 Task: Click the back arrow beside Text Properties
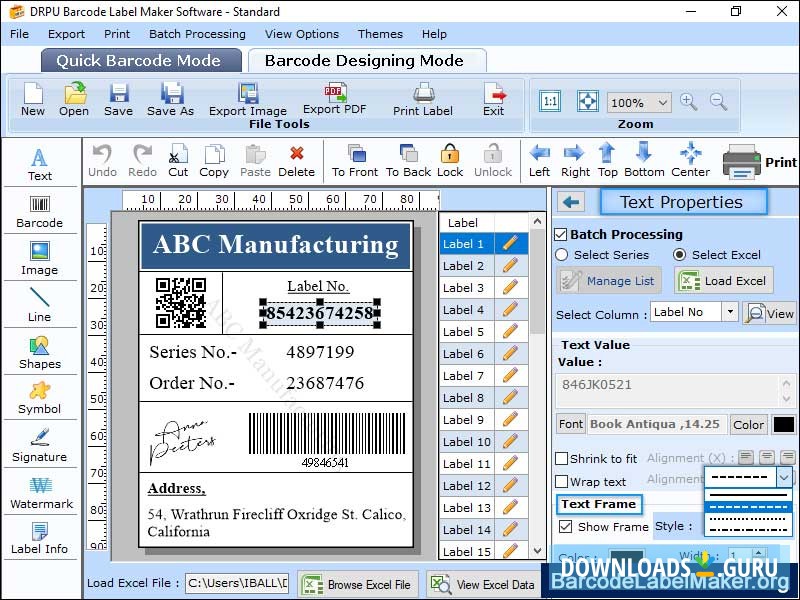571,202
